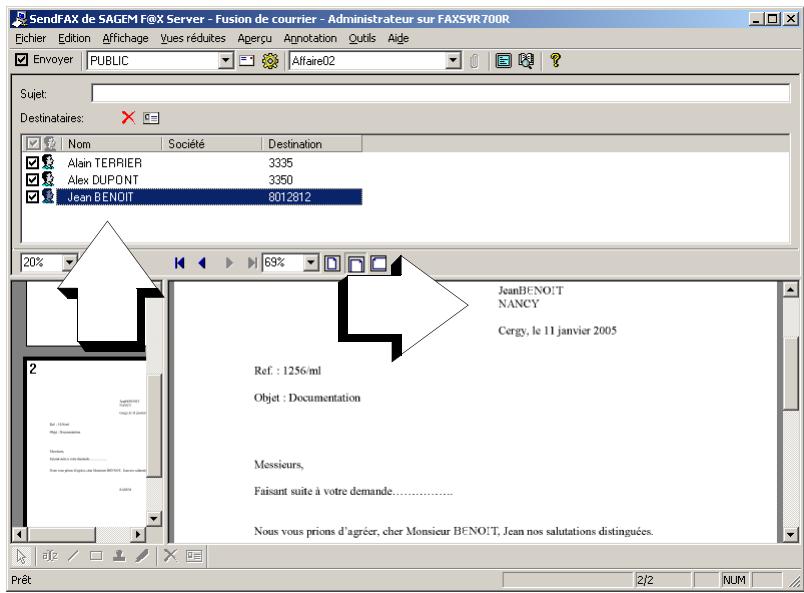Uncheck the Jean BENOIT recipient checkbox
This screenshot has height=593, width=804.
[x=32, y=196]
